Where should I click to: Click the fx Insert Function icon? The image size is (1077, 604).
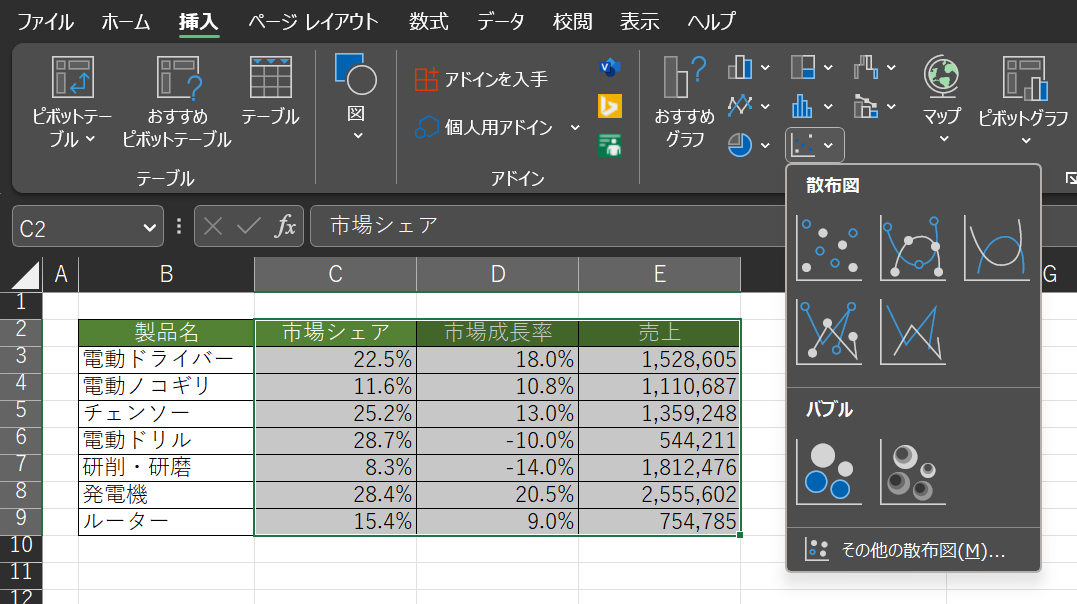pyautogui.click(x=287, y=225)
